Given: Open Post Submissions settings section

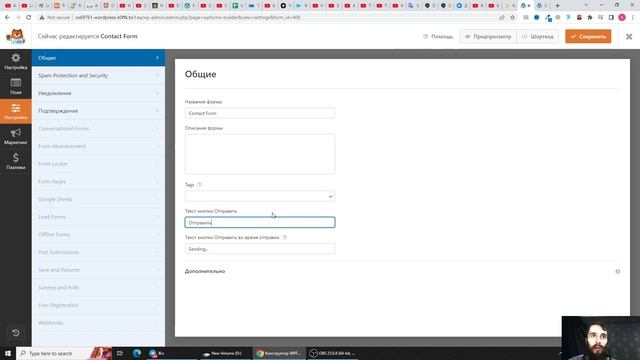Looking at the screenshot, I should click(98, 252).
